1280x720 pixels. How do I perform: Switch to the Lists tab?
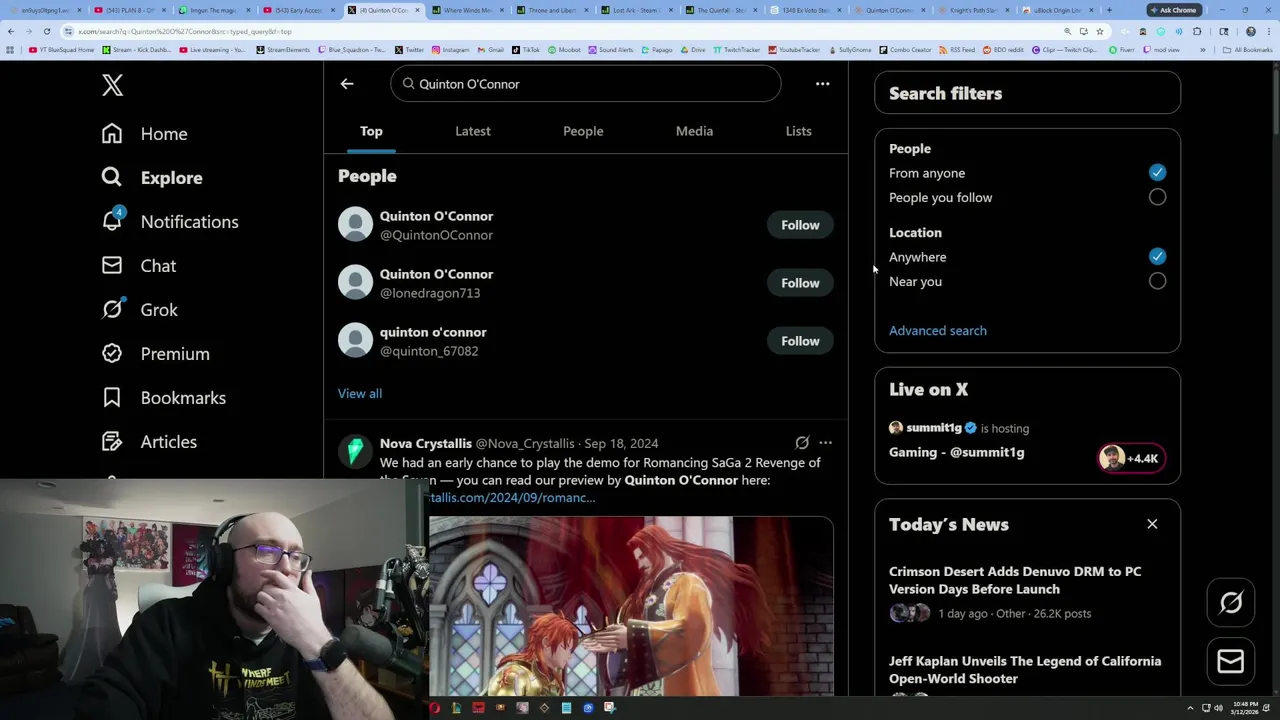(x=798, y=131)
